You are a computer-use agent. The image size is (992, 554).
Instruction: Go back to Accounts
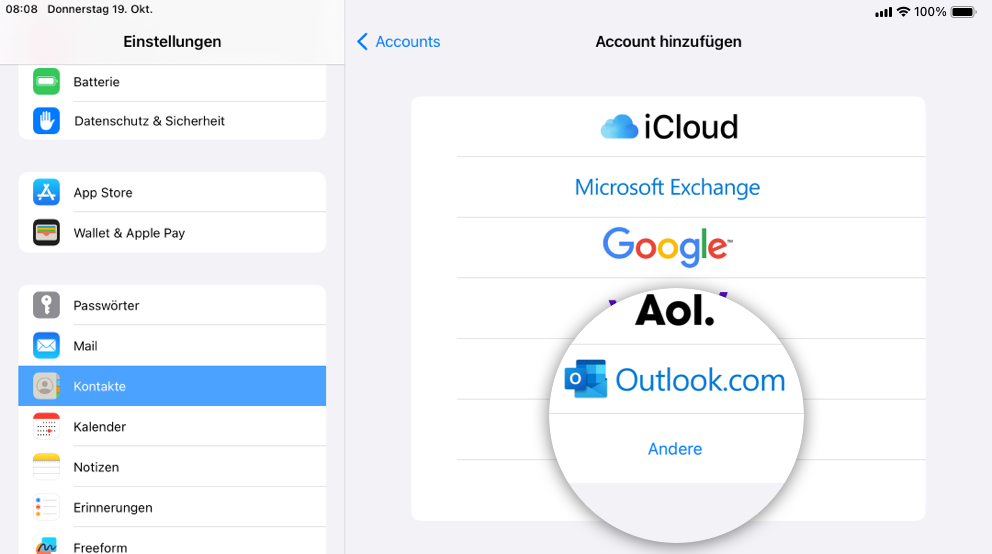(x=399, y=42)
